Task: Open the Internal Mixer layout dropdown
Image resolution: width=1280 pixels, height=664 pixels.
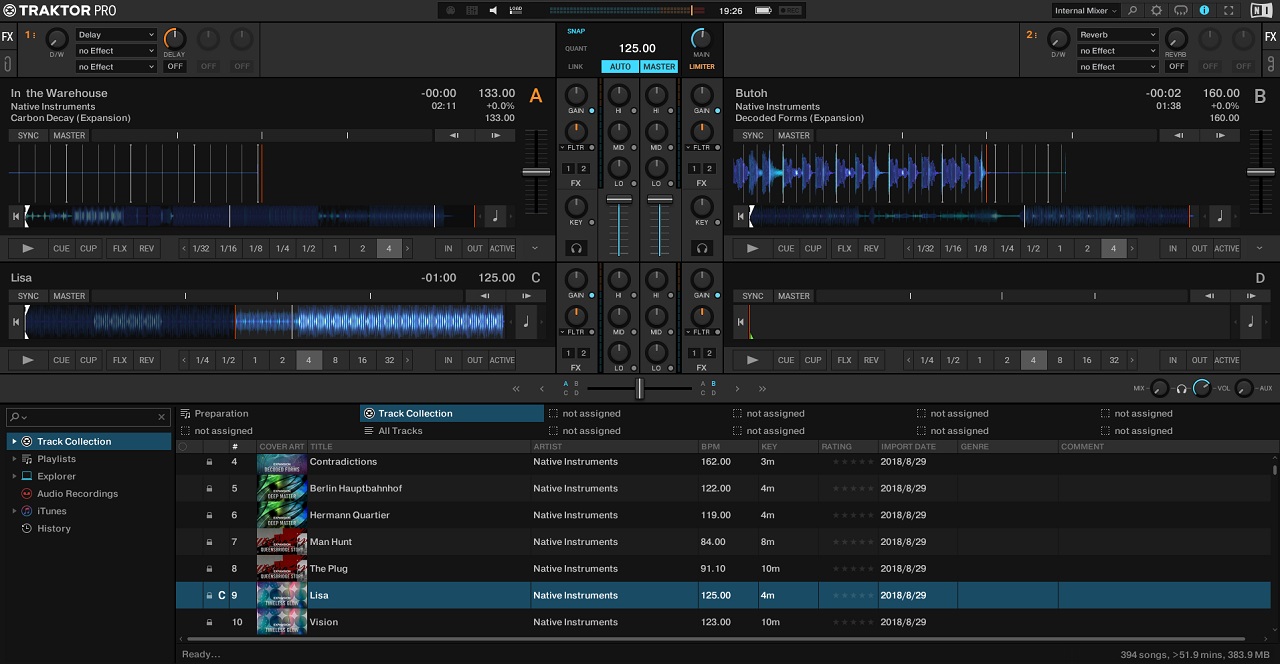Action: click(1086, 10)
